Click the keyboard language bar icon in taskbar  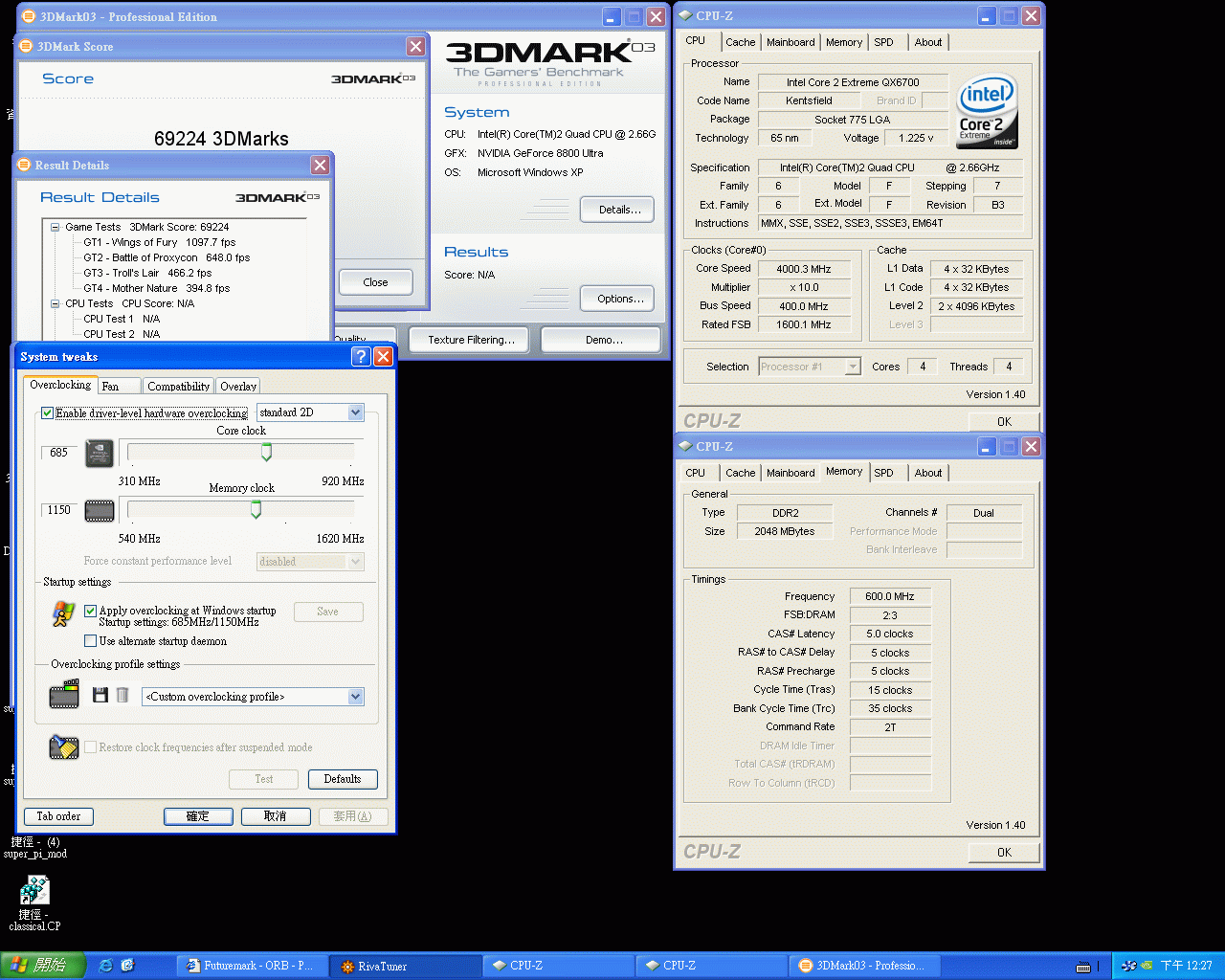coord(1083,967)
